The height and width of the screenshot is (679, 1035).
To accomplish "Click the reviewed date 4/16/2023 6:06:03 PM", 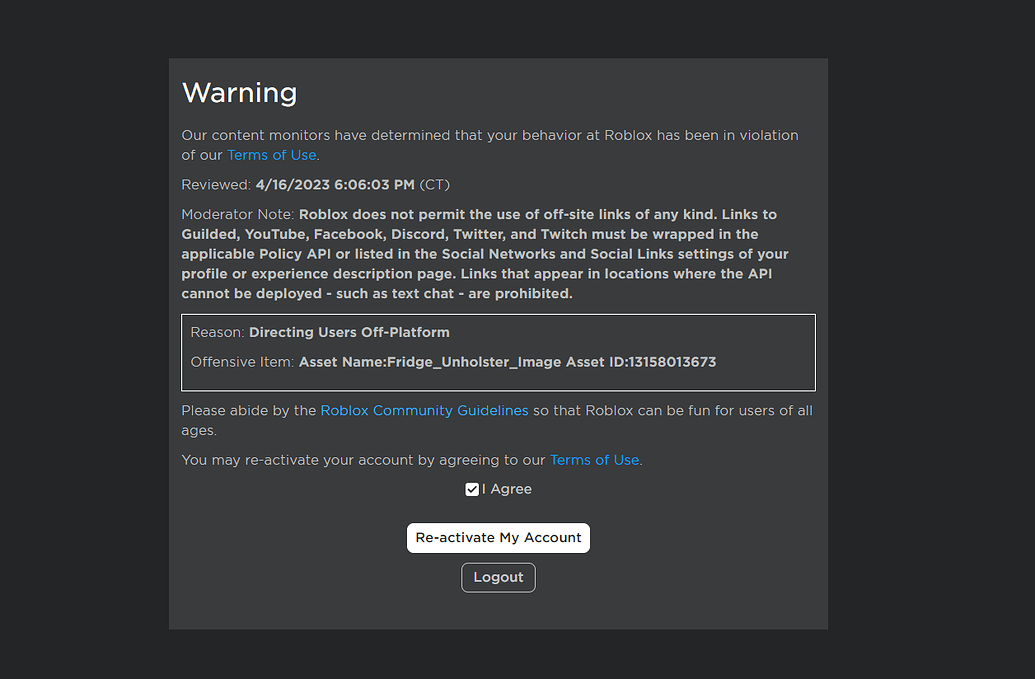I will pyautogui.click(x=335, y=185).
